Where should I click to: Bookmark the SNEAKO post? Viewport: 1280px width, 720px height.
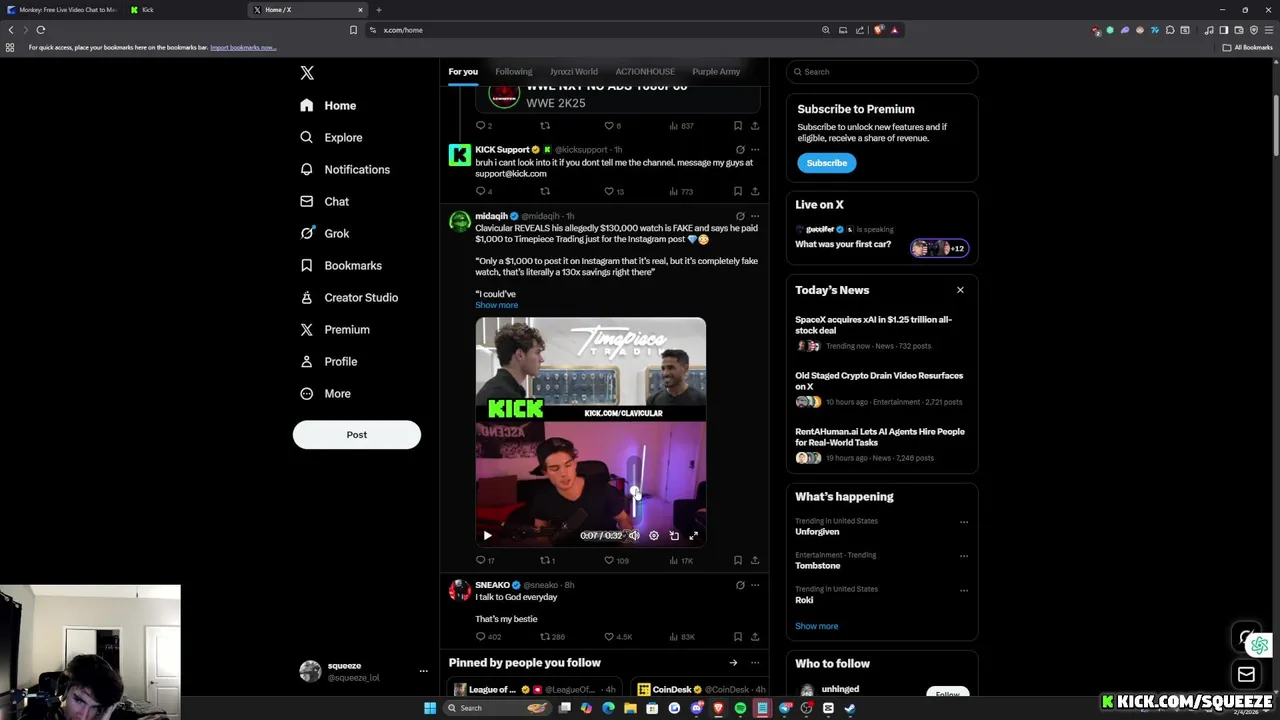tap(738, 637)
